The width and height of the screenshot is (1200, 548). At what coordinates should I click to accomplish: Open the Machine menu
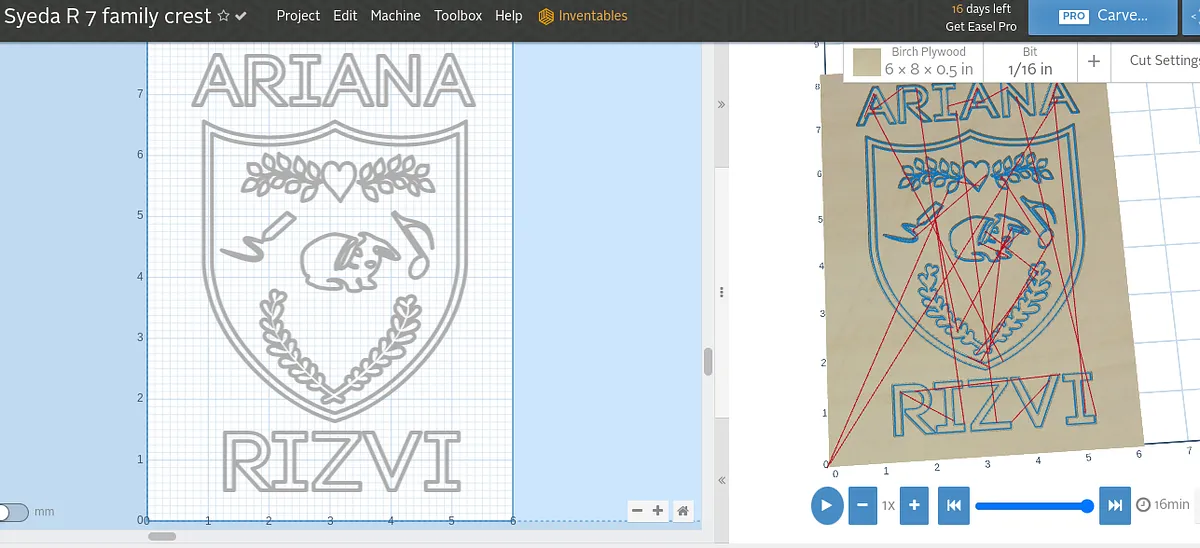[x=395, y=16]
